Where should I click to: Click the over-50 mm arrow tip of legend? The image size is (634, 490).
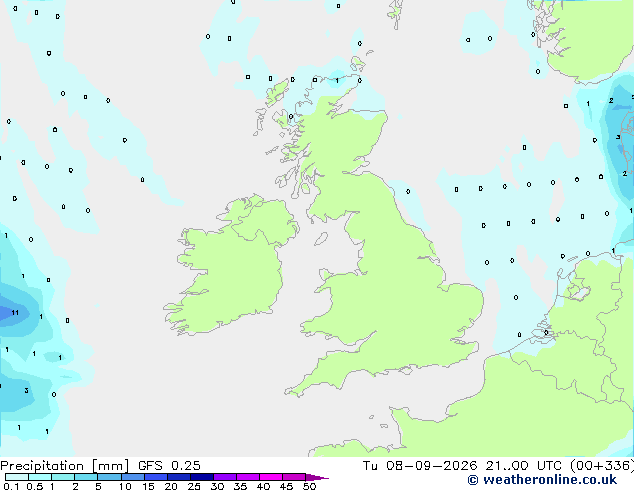point(317,477)
